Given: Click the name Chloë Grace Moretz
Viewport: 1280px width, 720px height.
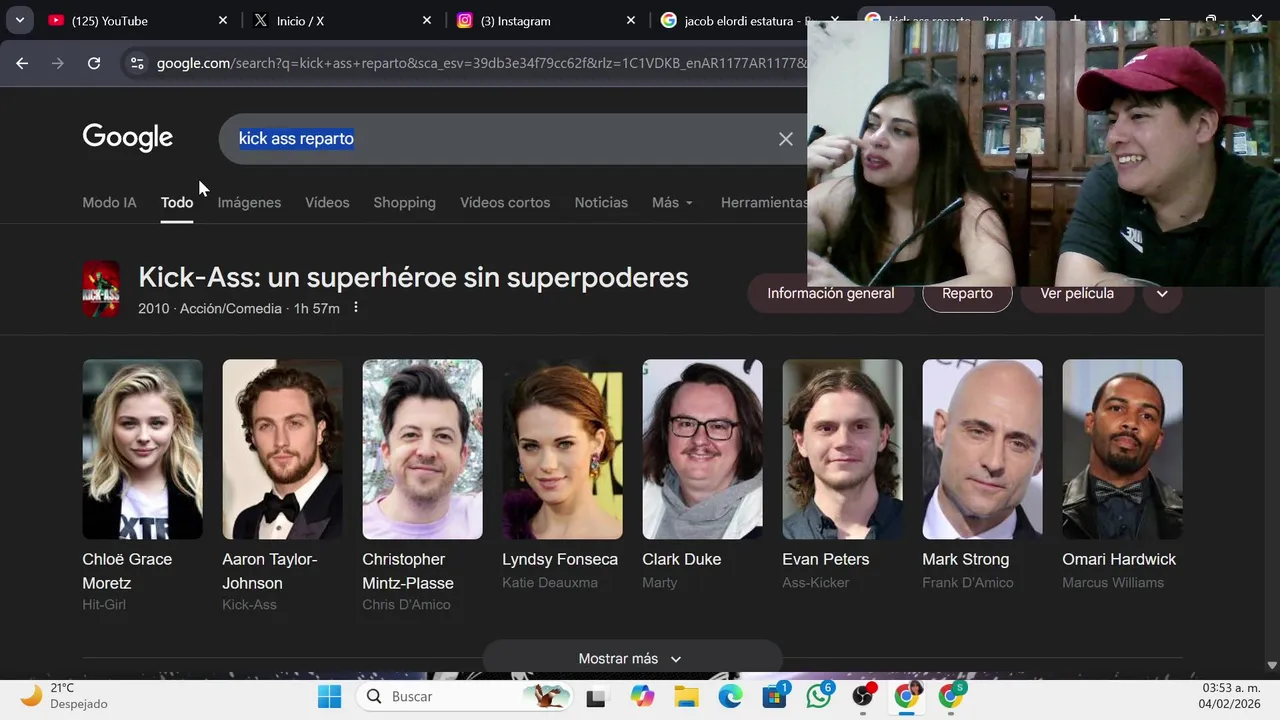Looking at the screenshot, I should [x=127, y=571].
